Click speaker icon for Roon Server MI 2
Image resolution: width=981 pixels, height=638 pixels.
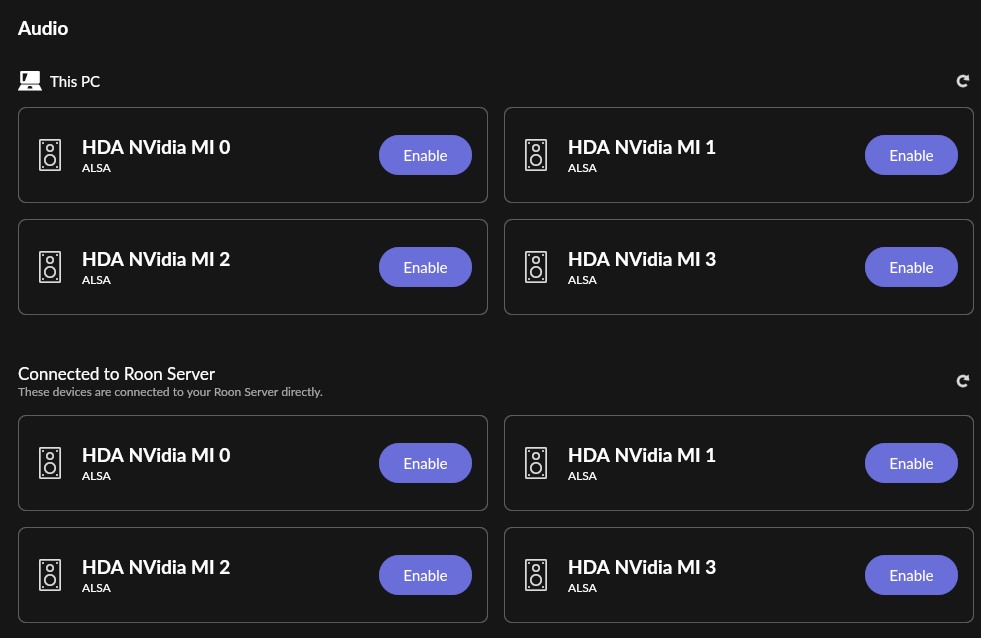50,575
